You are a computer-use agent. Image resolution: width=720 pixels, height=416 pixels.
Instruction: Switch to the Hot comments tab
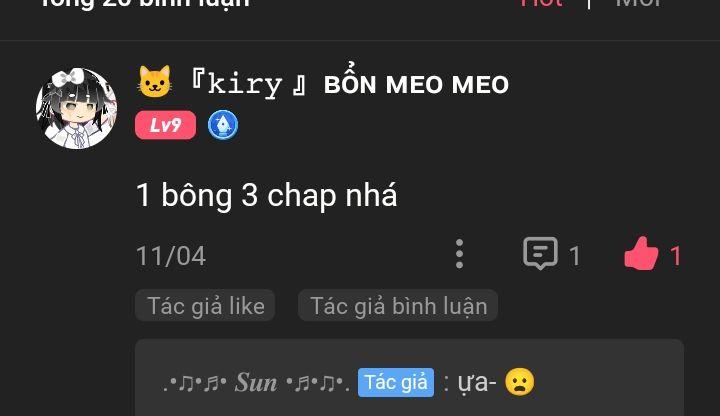[541, 3]
